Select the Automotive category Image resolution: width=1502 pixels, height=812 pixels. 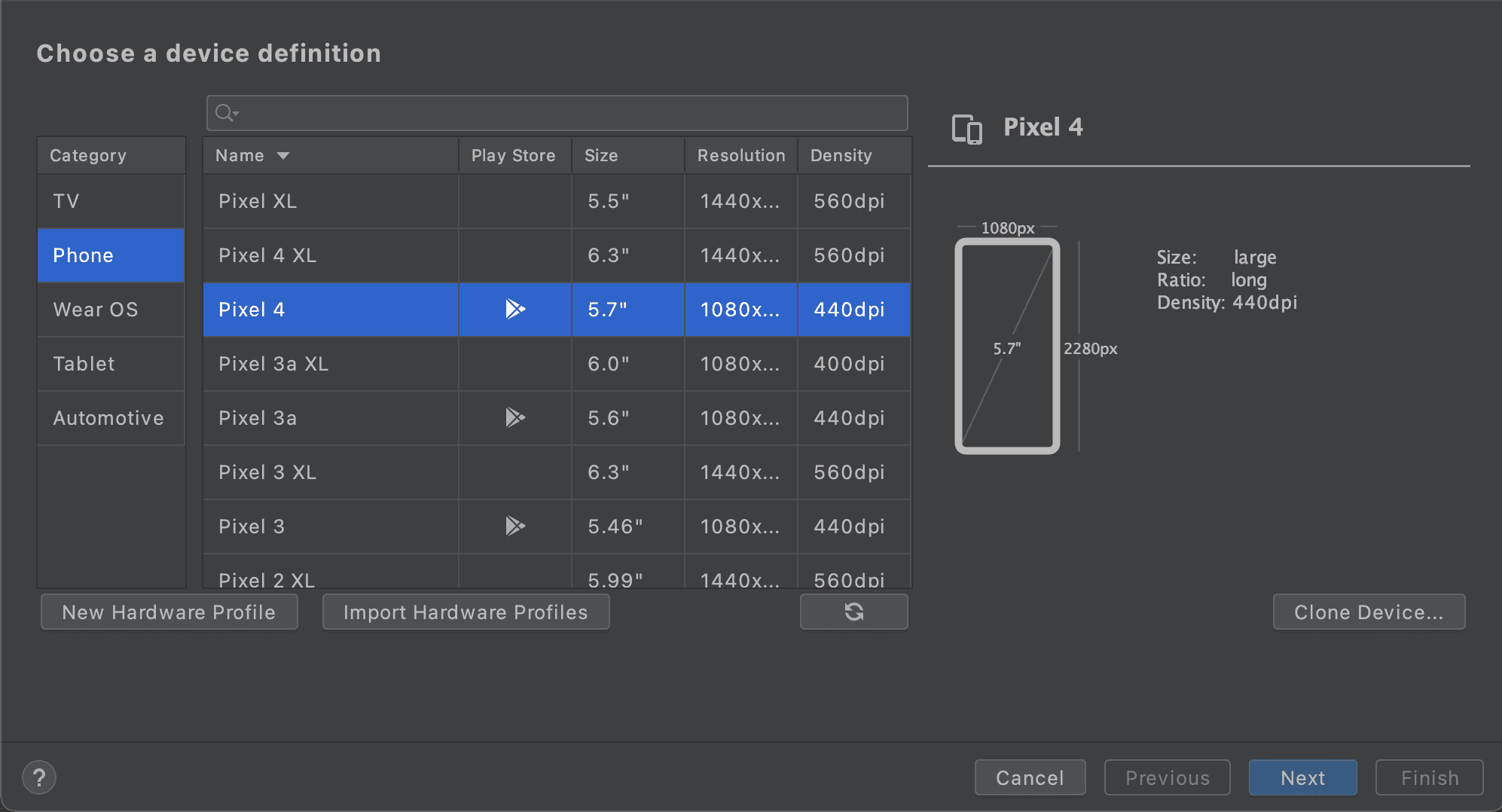(111, 418)
